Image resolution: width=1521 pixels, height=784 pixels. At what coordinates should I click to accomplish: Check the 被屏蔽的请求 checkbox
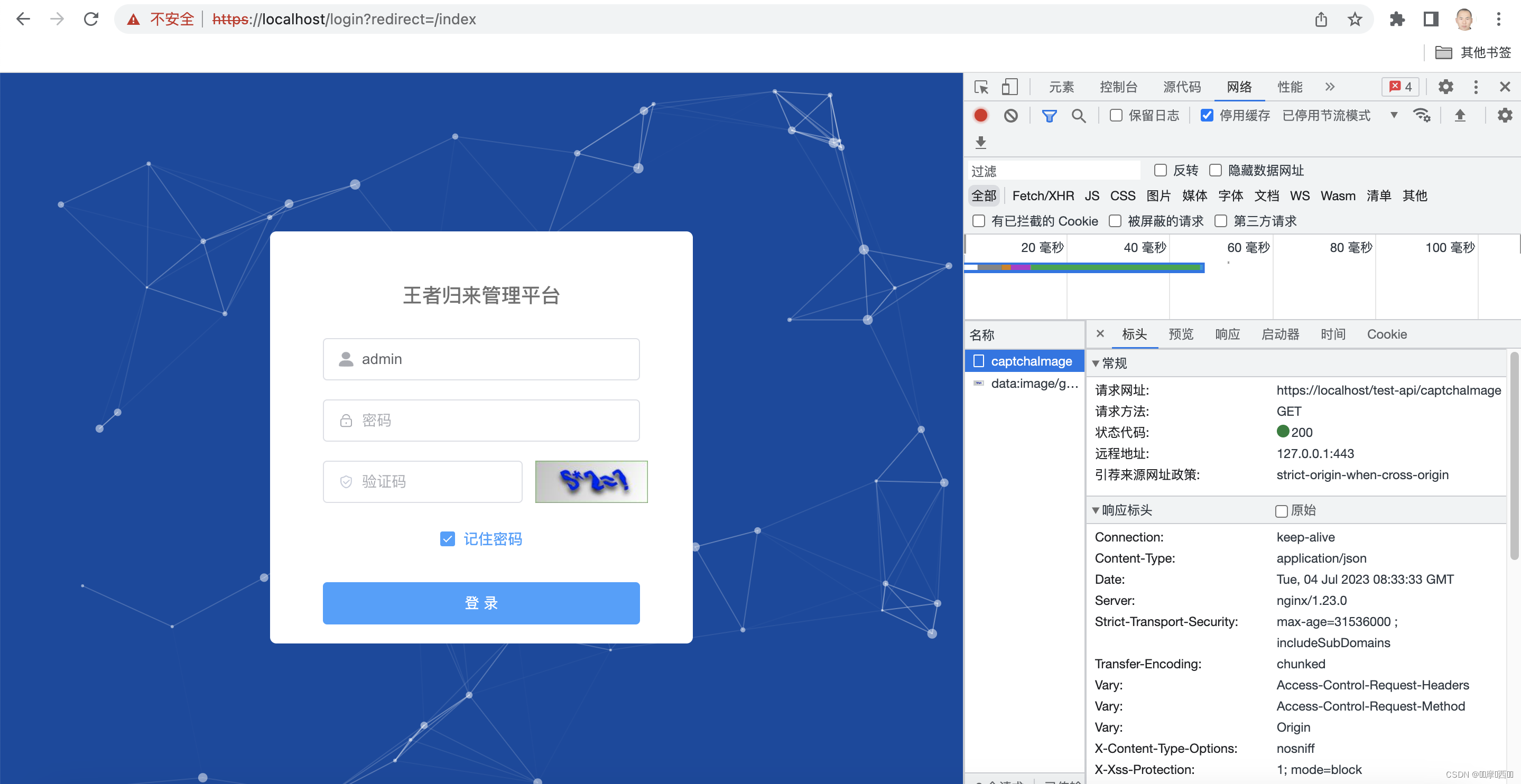coord(1115,221)
